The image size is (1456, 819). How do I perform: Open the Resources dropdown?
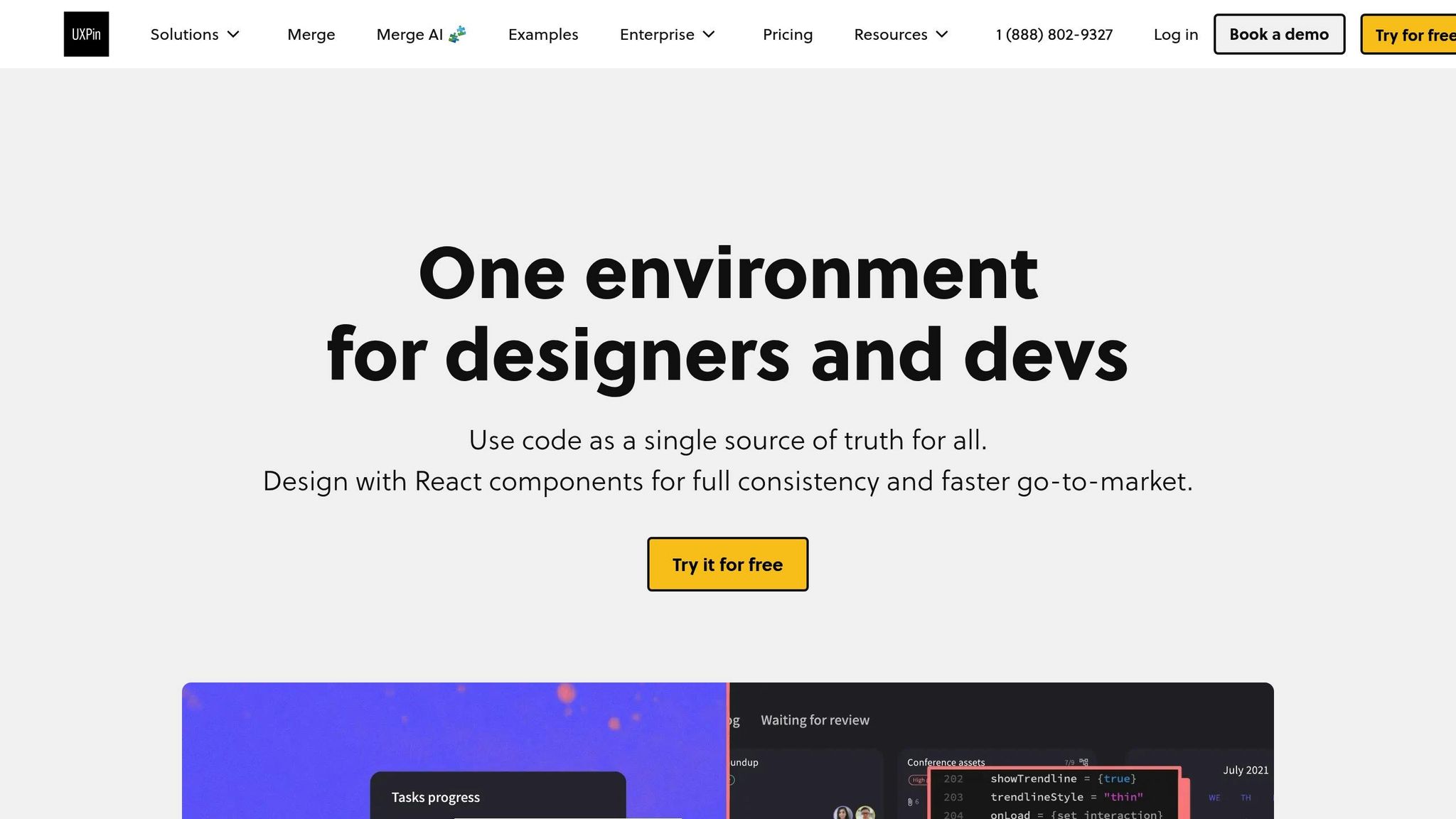pos(901,33)
